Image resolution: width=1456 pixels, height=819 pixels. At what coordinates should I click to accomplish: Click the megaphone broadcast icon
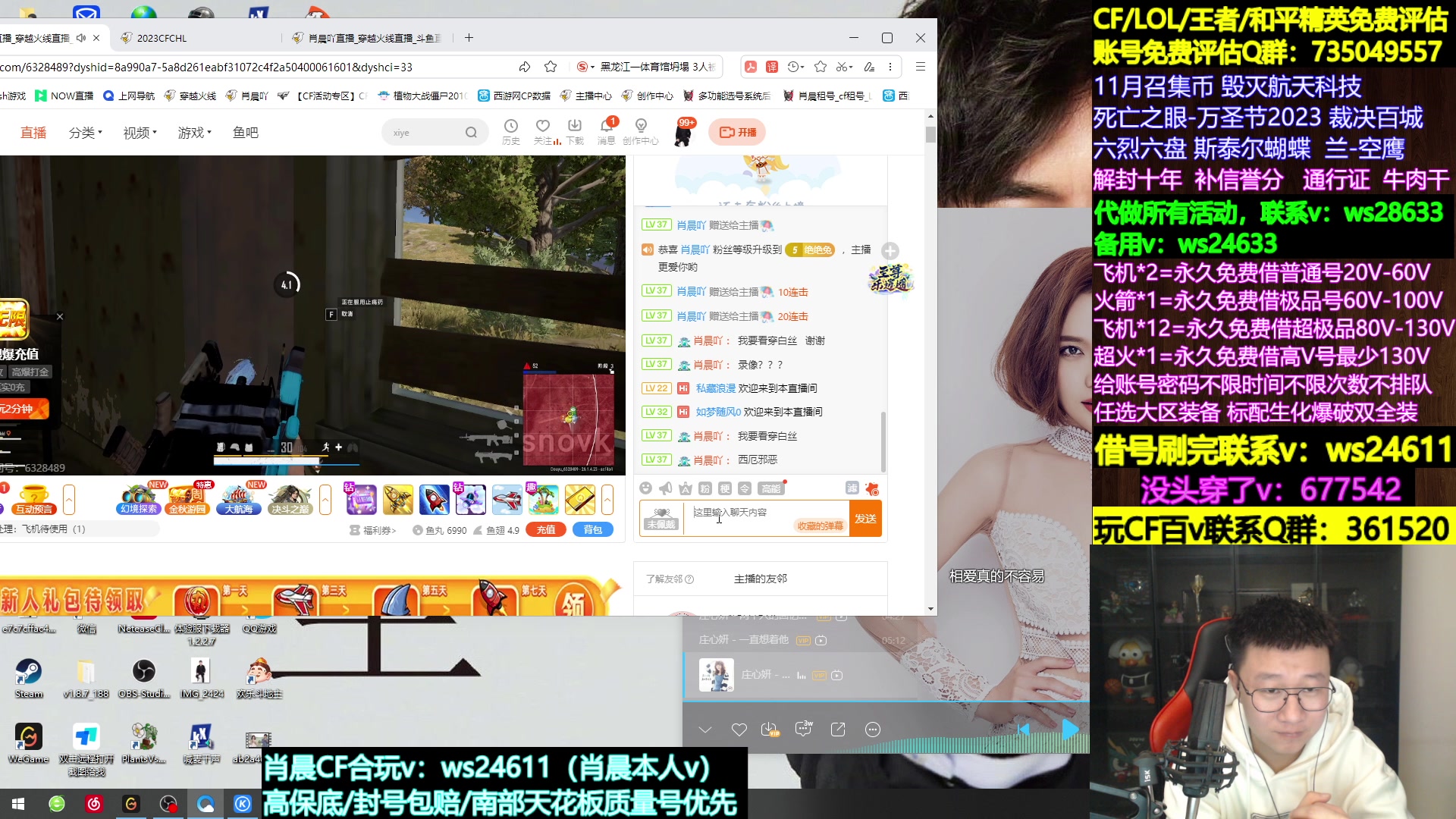coord(666,488)
